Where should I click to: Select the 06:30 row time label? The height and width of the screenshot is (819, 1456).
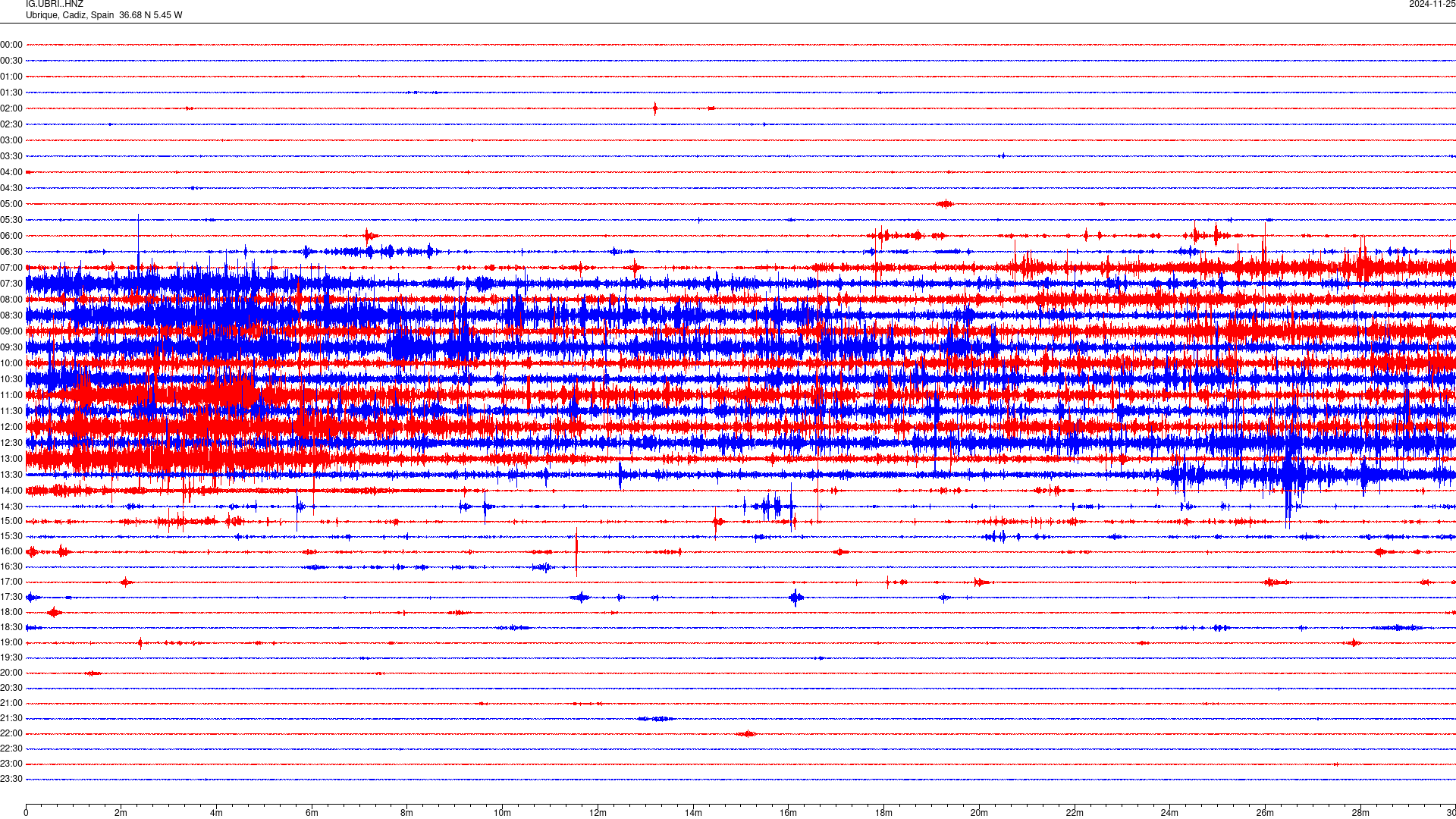click(11, 252)
